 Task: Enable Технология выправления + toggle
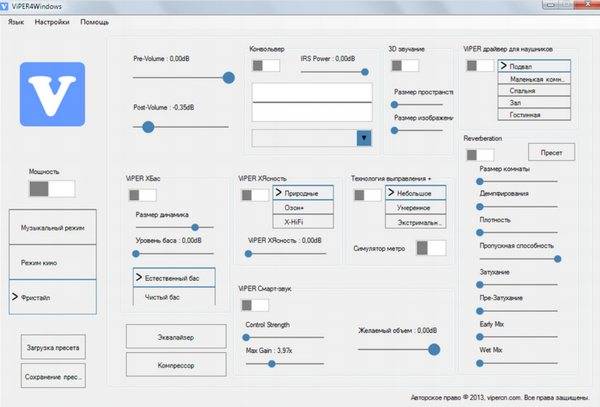[368, 195]
